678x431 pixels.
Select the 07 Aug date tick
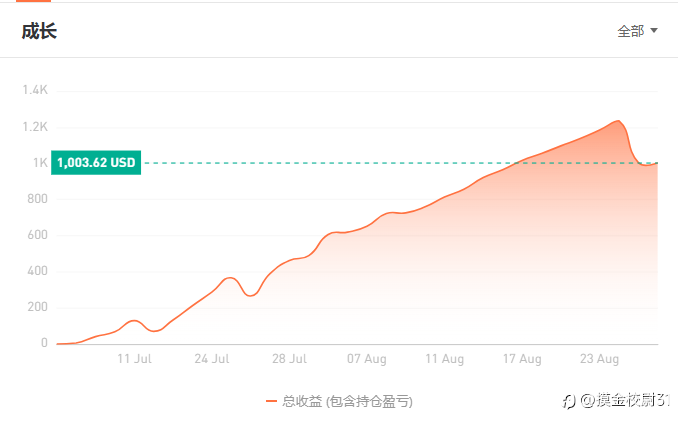tap(367, 359)
